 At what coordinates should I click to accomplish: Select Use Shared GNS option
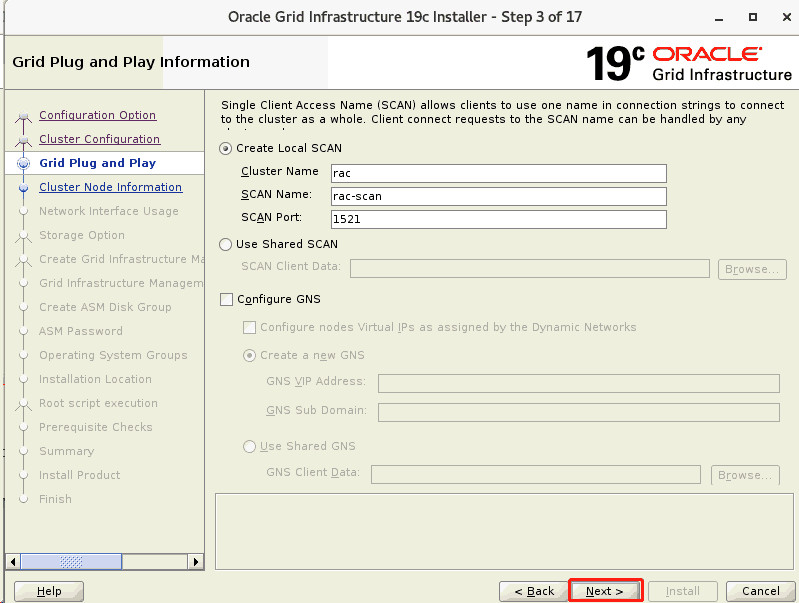[249, 447]
